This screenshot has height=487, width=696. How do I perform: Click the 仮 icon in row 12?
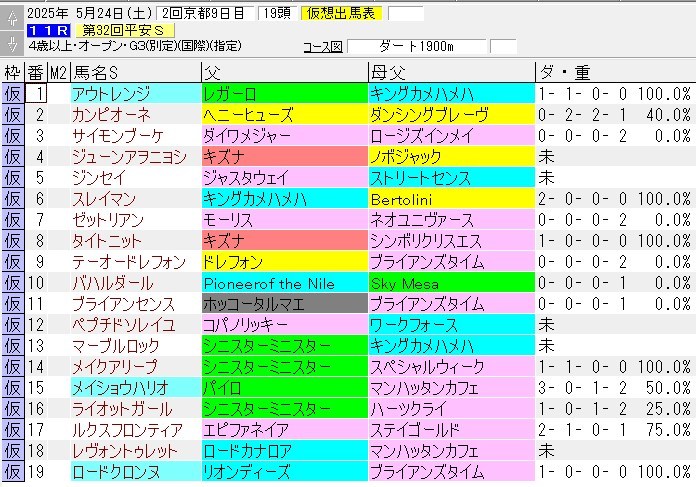click(x=13, y=325)
